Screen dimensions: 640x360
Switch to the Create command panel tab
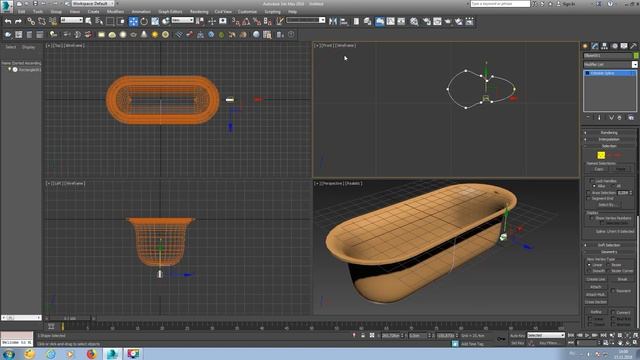(x=585, y=46)
